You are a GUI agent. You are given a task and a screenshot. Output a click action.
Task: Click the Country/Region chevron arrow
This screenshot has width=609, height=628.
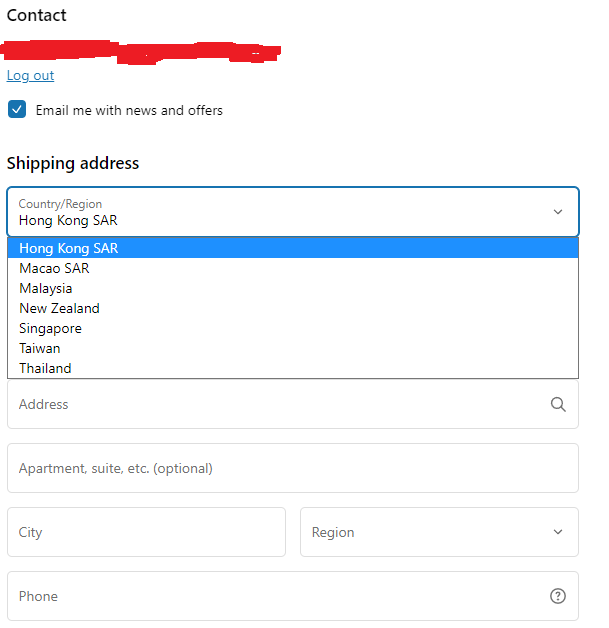tap(558, 211)
